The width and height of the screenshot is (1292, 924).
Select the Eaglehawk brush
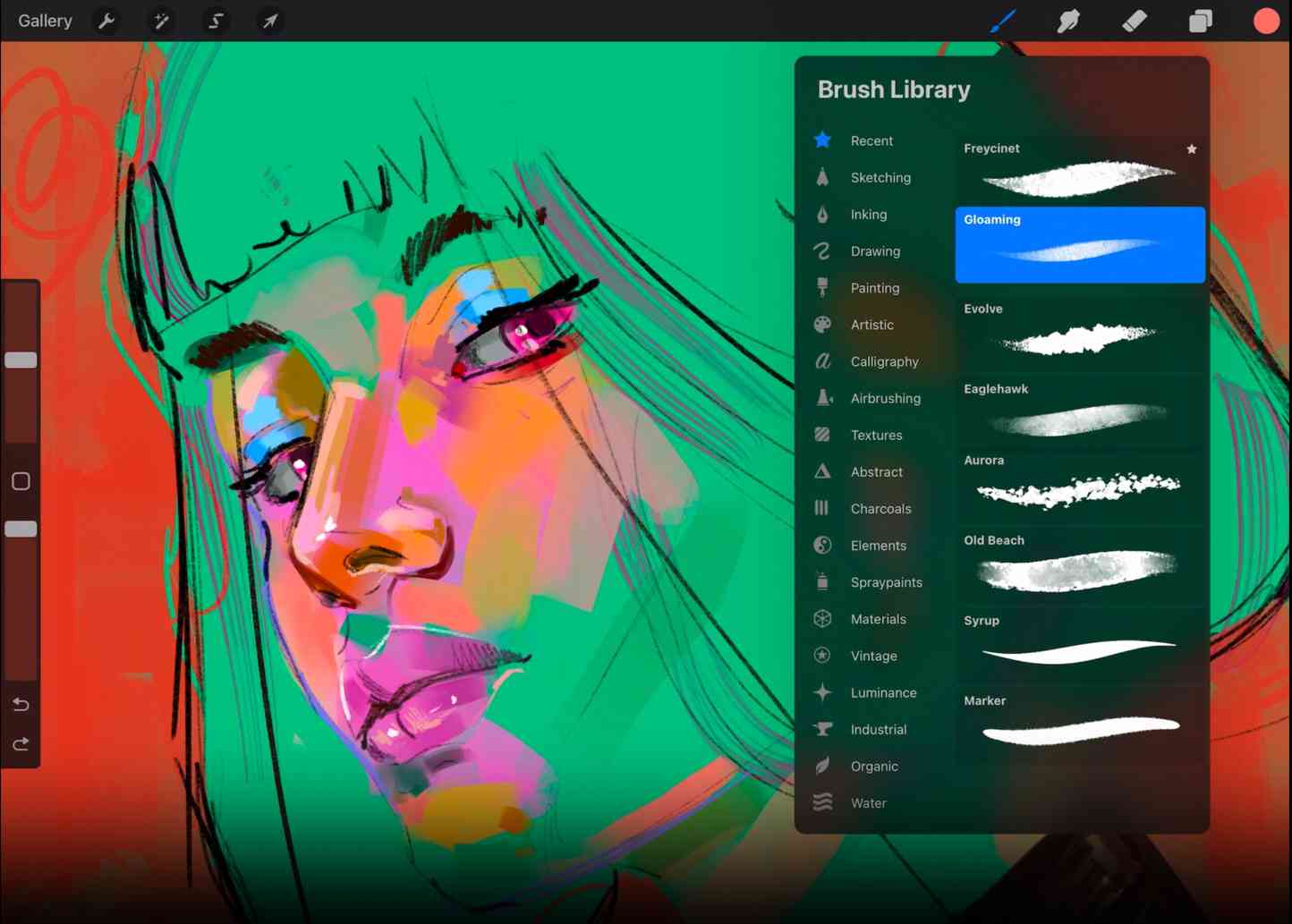point(1079,411)
